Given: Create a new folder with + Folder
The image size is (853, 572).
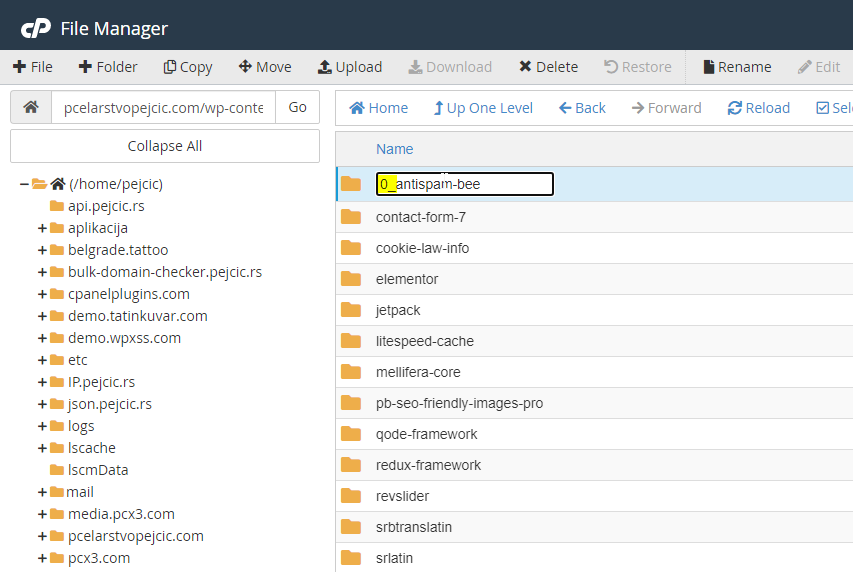Looking at the screenshot, I should pyautogui.click(x=108, y=67).
